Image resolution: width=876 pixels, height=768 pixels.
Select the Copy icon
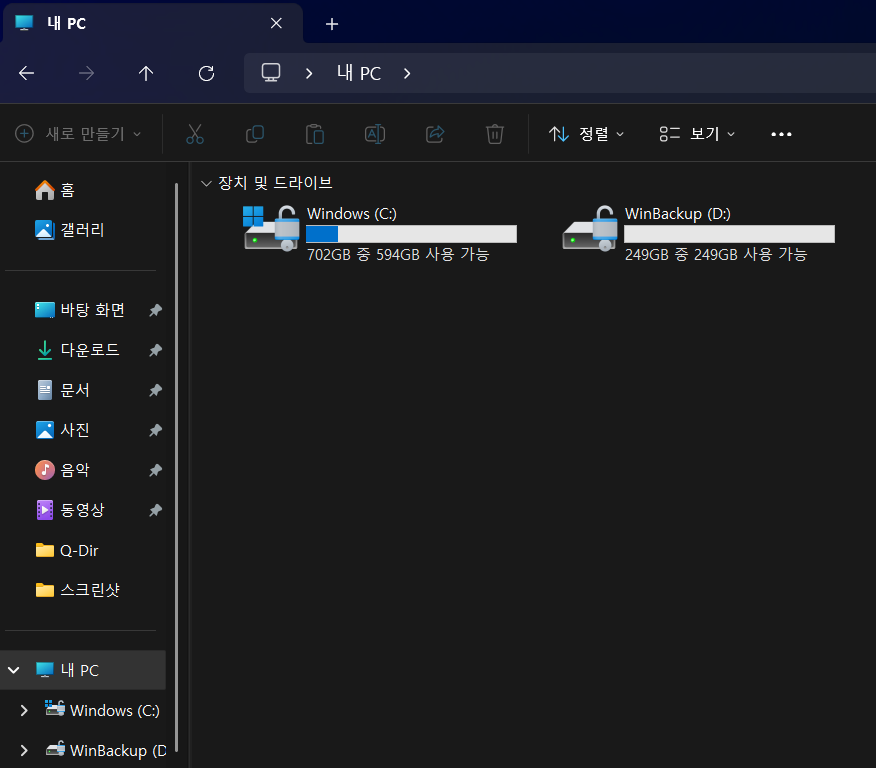pos(254,133)
